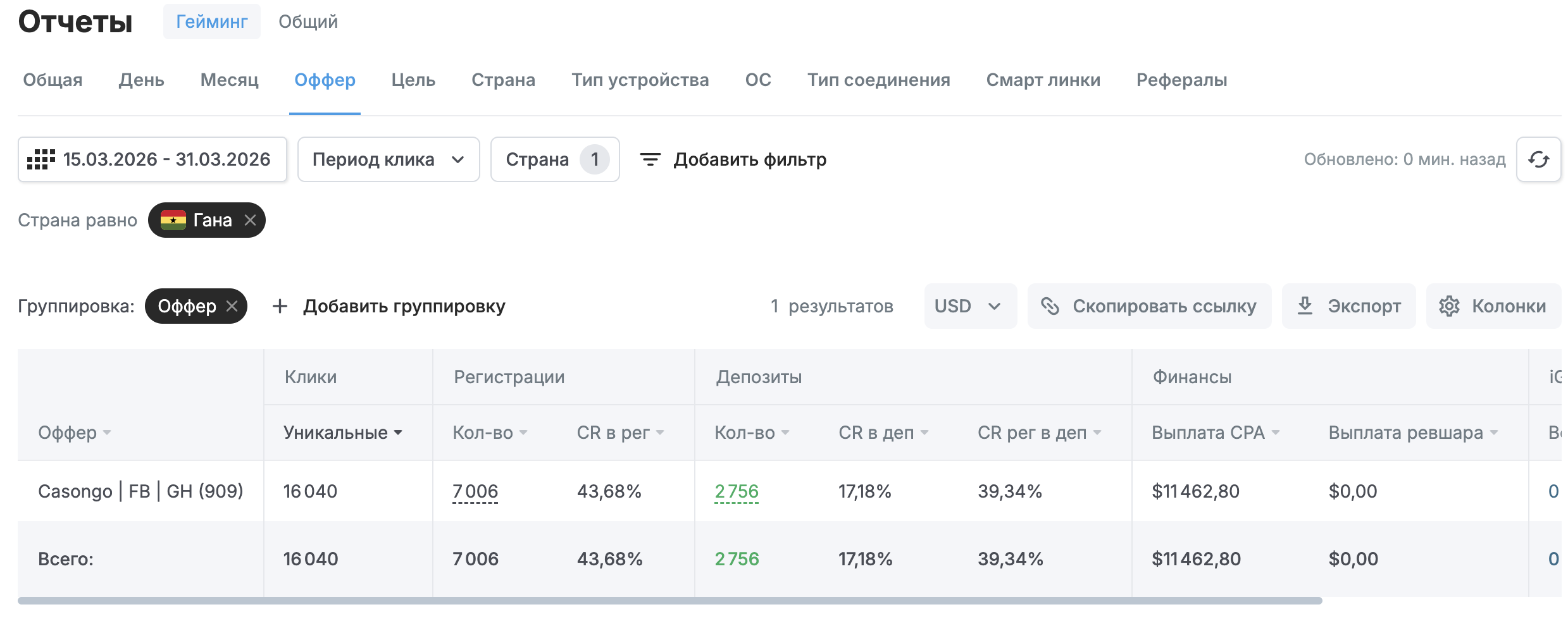
Task: Expand the Период клика dropdown
Action: (x=389, y=159)
